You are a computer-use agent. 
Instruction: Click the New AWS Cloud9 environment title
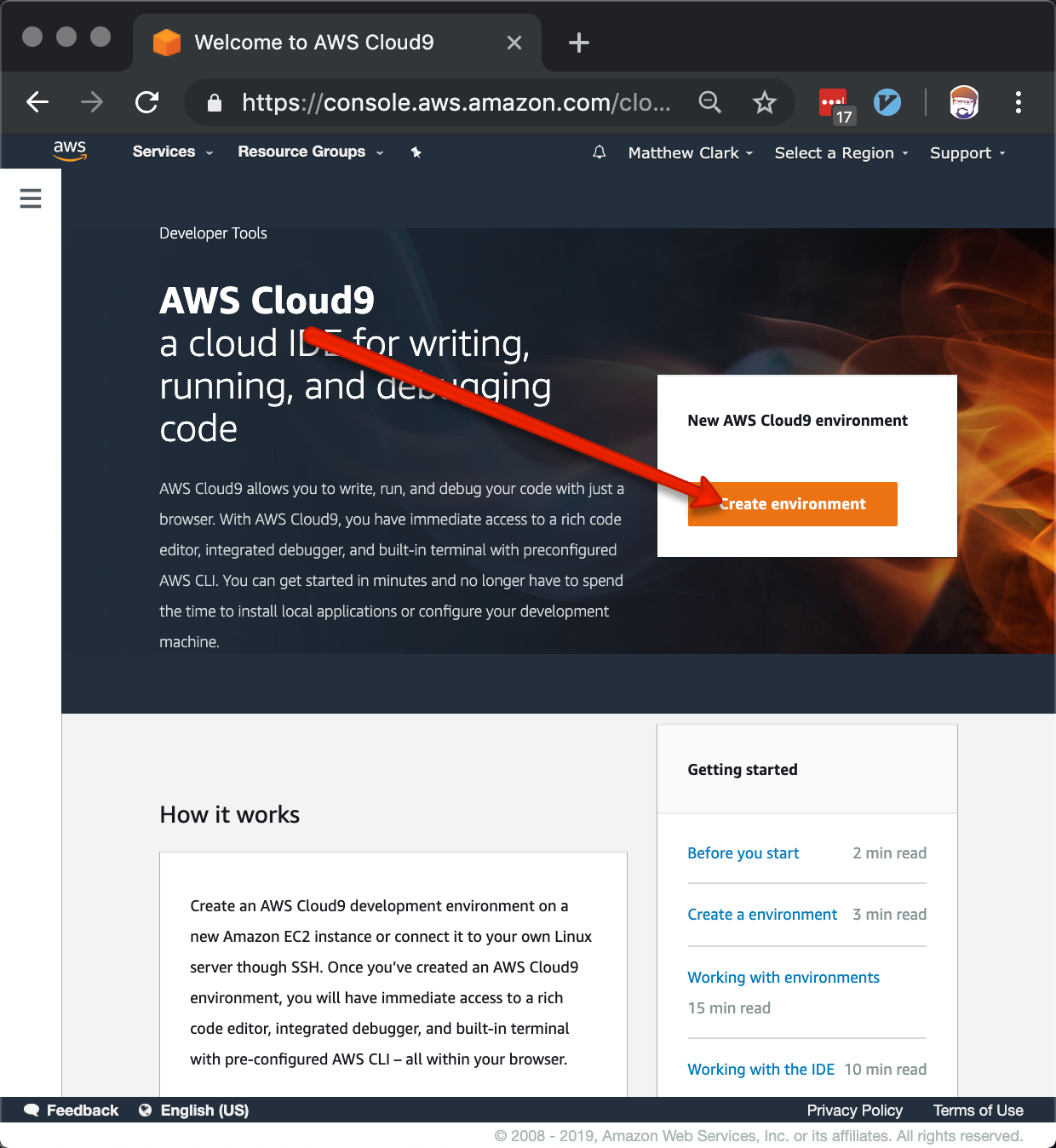[798, 421]
